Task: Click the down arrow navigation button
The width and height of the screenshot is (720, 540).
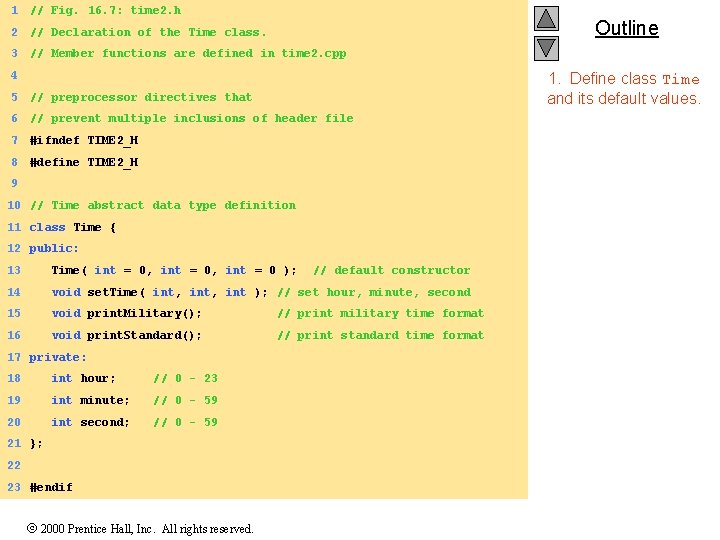Action: (546, 48)
